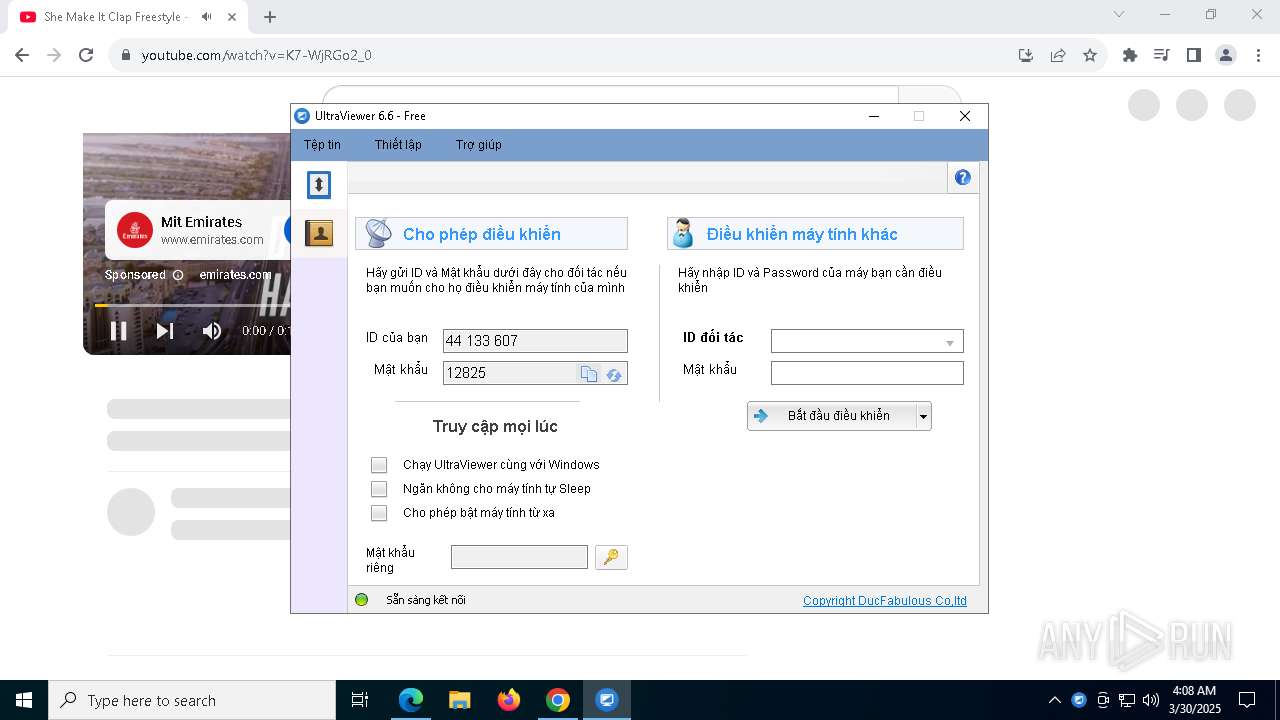Open the taskbar clock showing 4:08 AM
The image size is (1280, 720).
(x=1193, y=700)
